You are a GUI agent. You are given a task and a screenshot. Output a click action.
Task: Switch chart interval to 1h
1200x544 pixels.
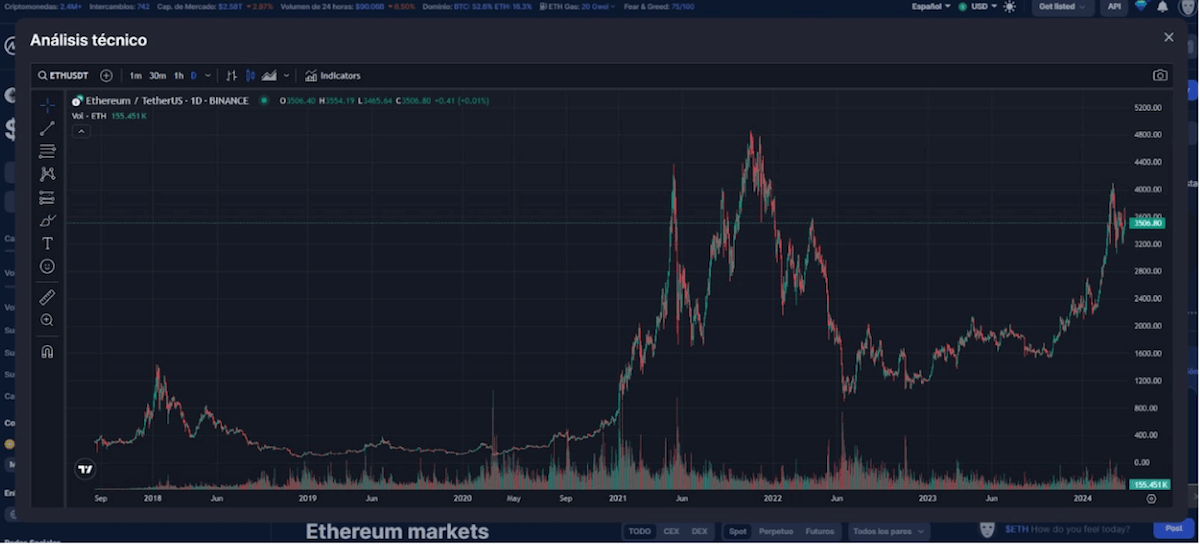pyautogui.click(x=178, y=76)
